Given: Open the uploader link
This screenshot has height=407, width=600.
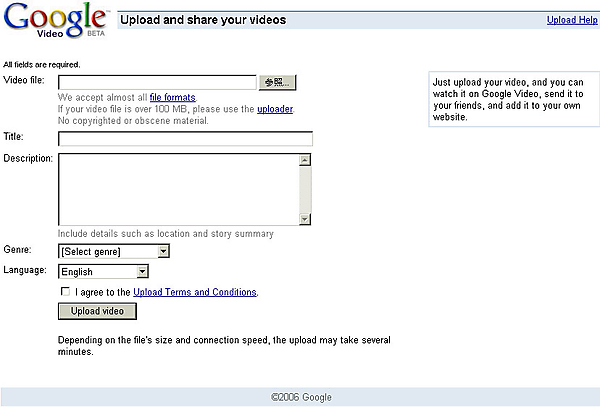Looking at the screenshot, I should [x=275, y=109].
